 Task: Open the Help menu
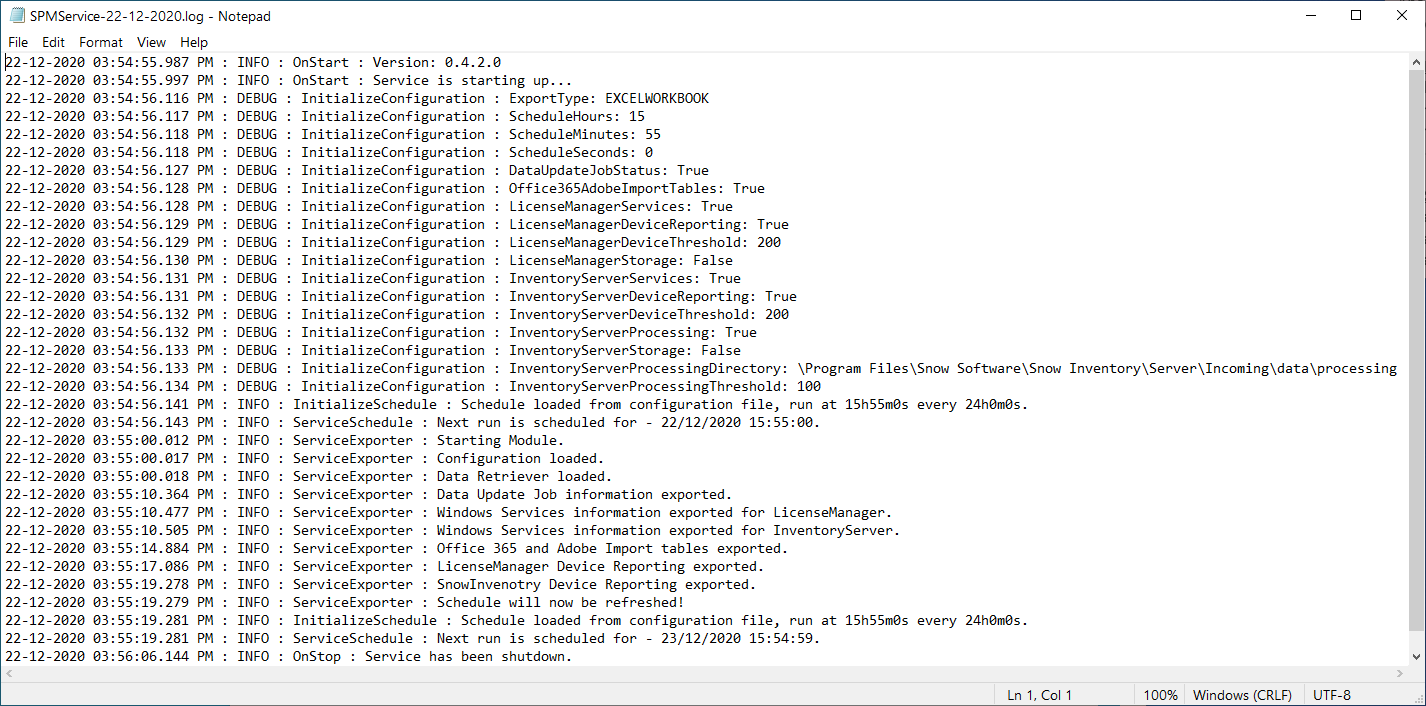point(194,42)
